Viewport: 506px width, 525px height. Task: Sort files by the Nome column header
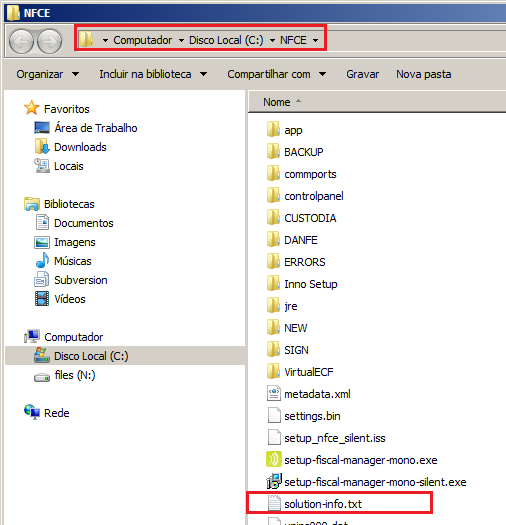click(277, 102)
